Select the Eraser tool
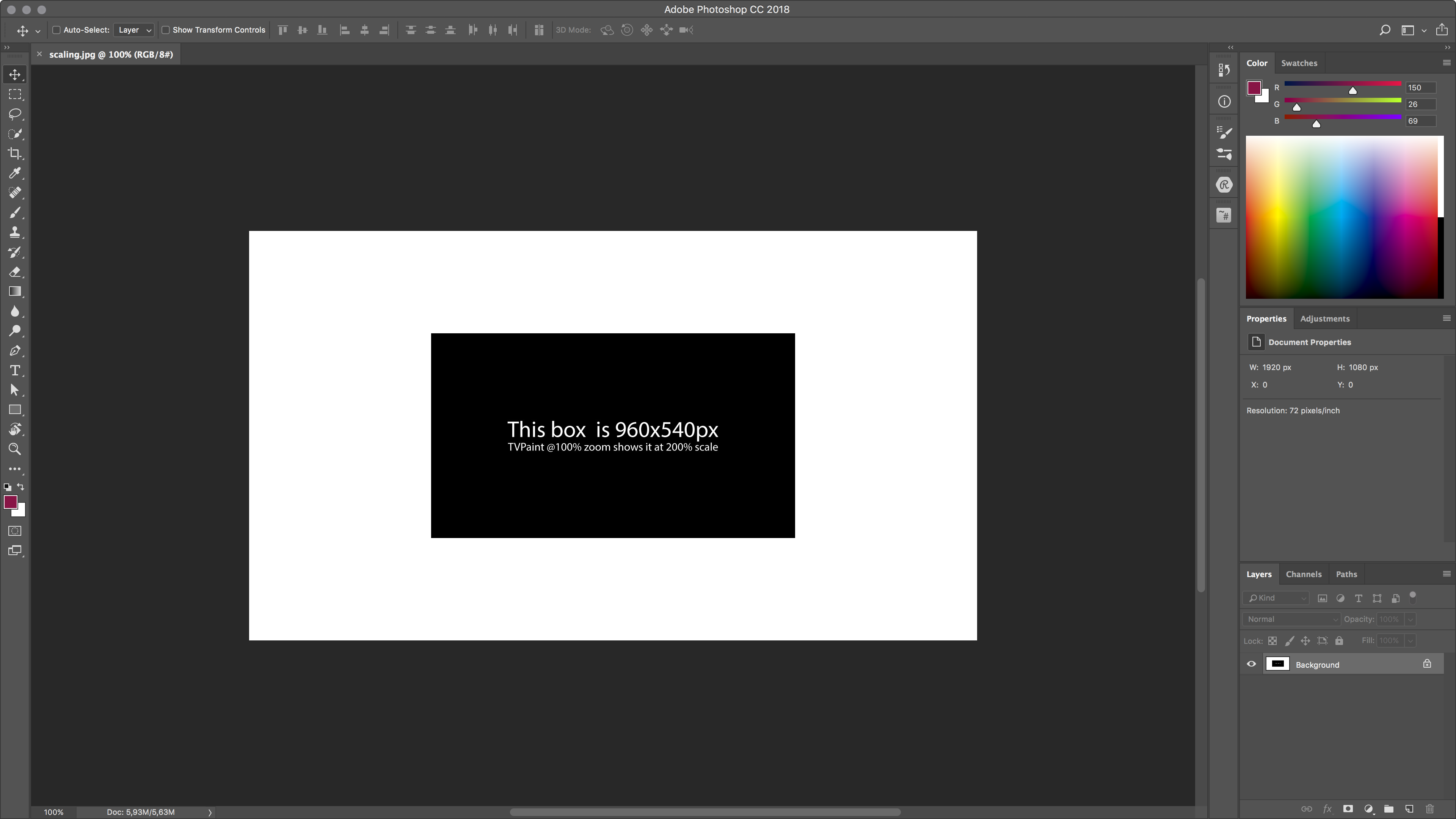1456x819 pixels. click(x=15, y=272)
